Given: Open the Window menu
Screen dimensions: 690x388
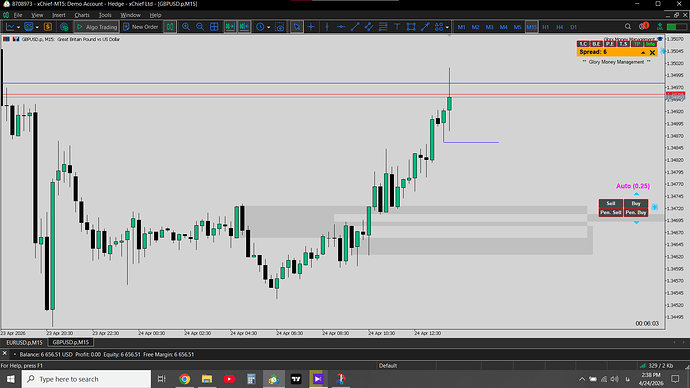Looking at the screenshot, I should (x=130, y=15).
